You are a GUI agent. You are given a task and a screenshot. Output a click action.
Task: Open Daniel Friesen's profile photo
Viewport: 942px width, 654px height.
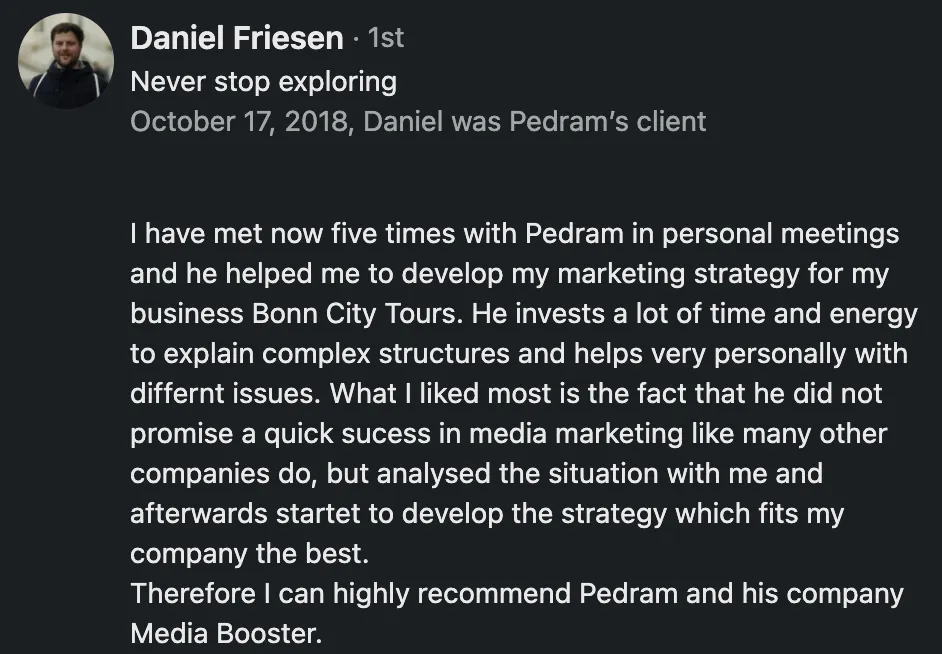pyautogui.click(x=66, y=61)
